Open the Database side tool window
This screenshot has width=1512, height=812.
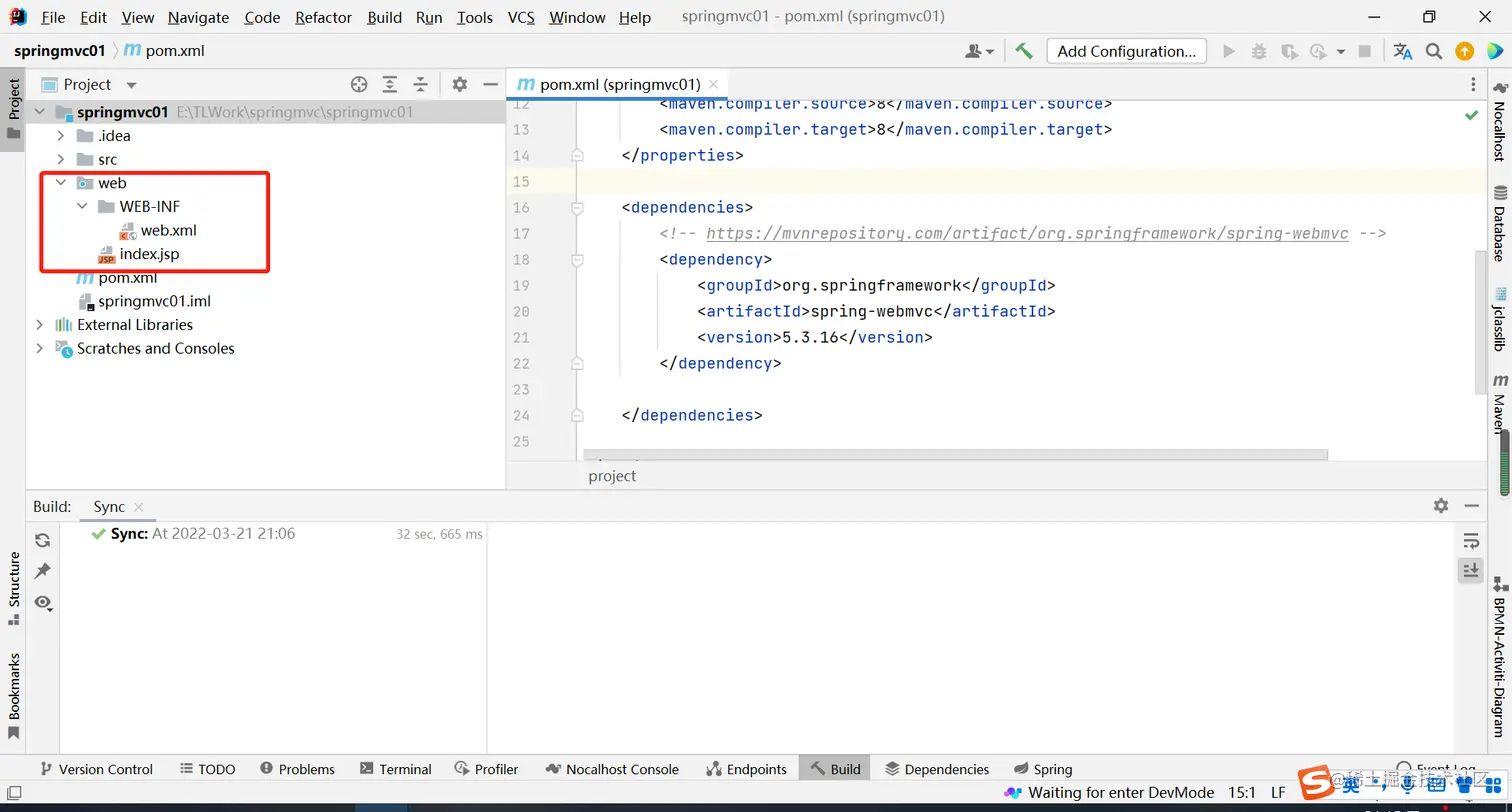point(1499,223)
